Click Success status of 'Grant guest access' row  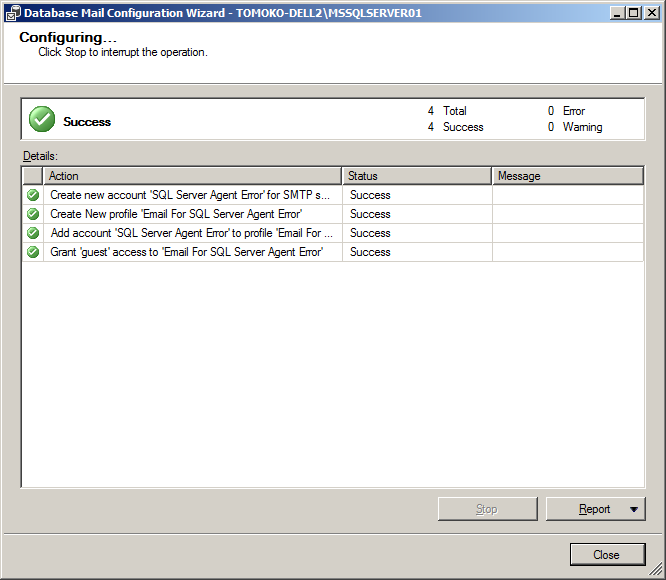370,252
